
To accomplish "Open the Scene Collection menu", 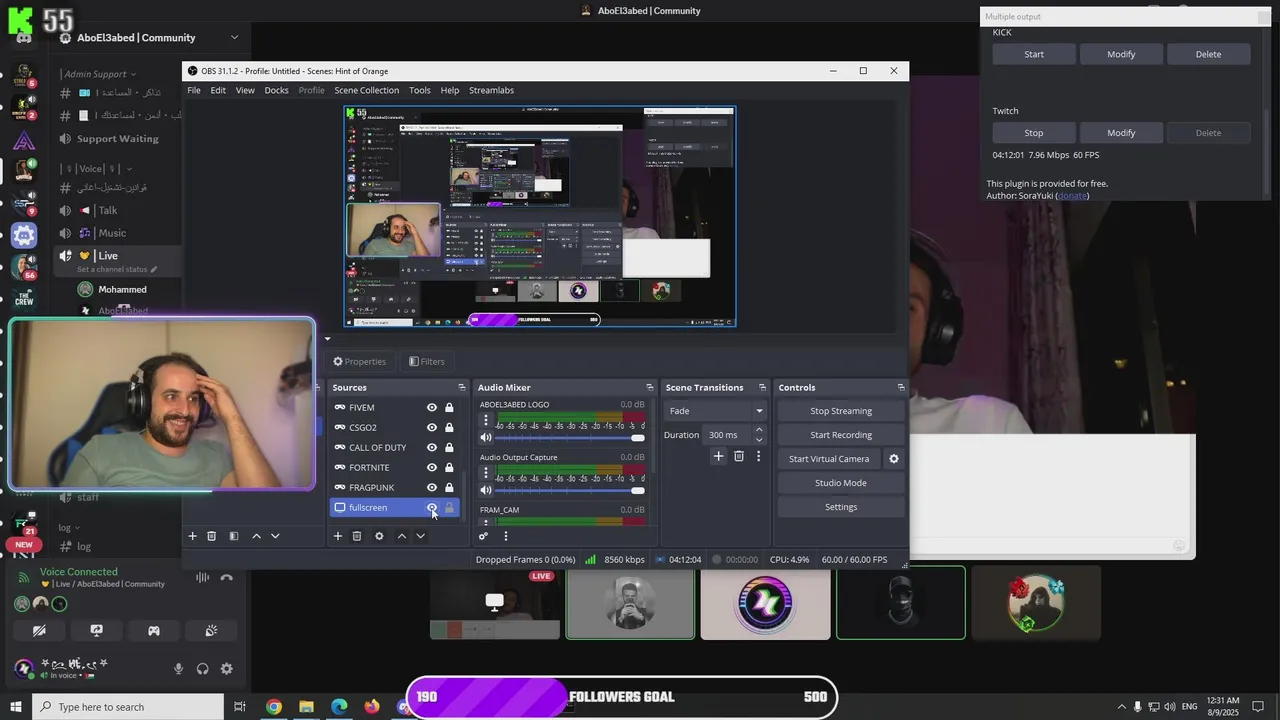I will click(x=366, y=90).
